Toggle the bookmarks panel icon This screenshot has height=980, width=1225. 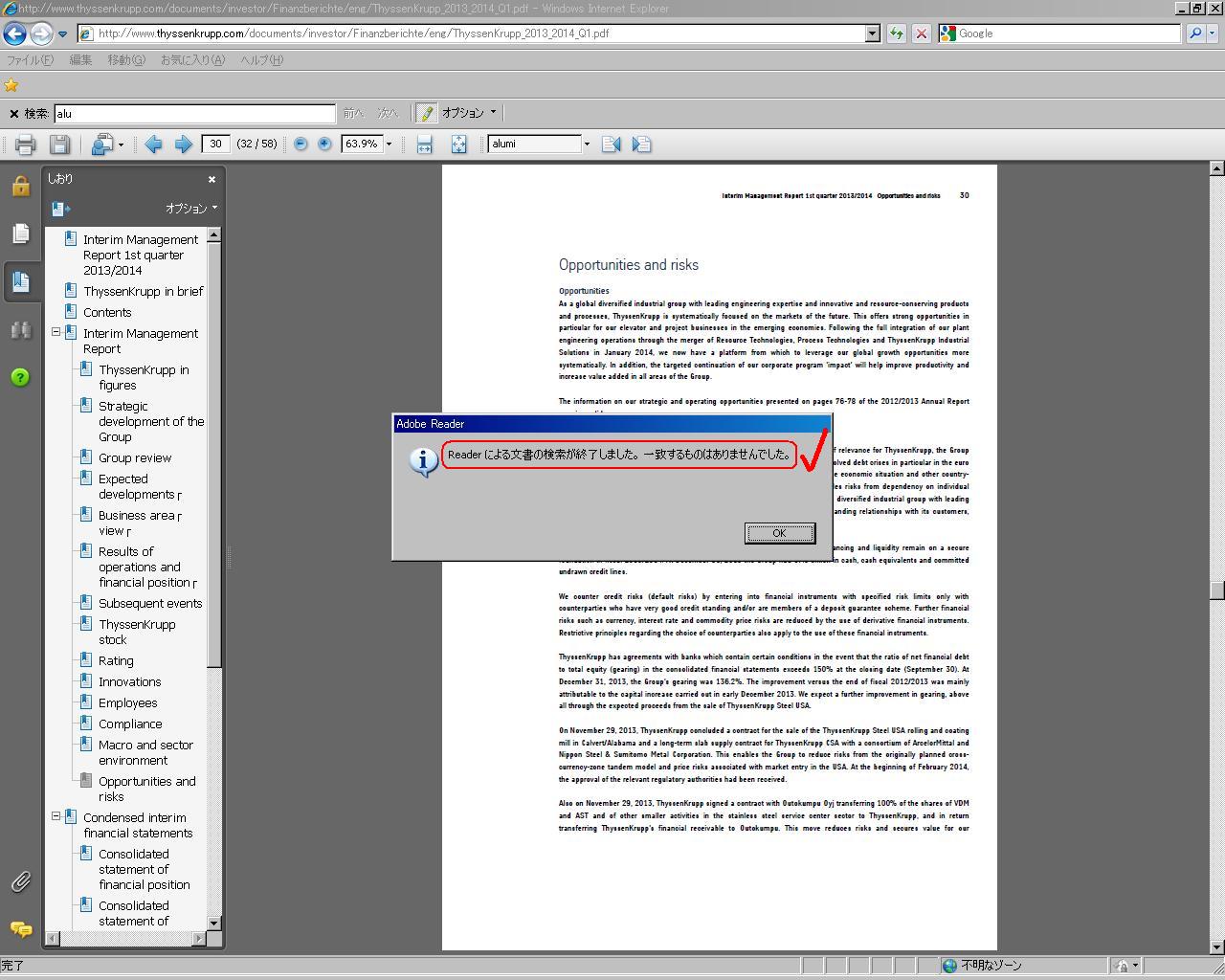tap(20, 281)
